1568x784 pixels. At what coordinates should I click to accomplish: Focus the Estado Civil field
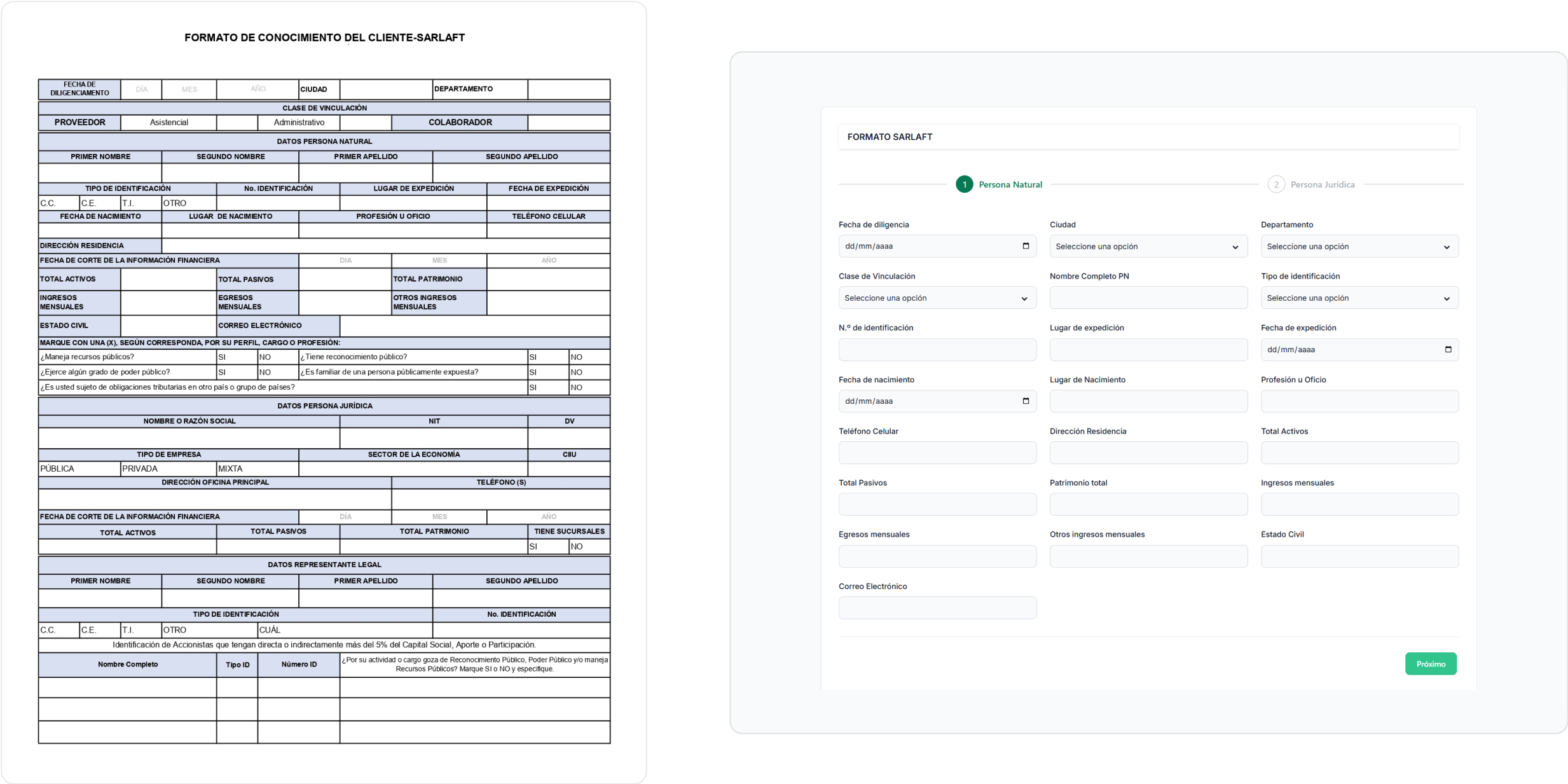1359,556
